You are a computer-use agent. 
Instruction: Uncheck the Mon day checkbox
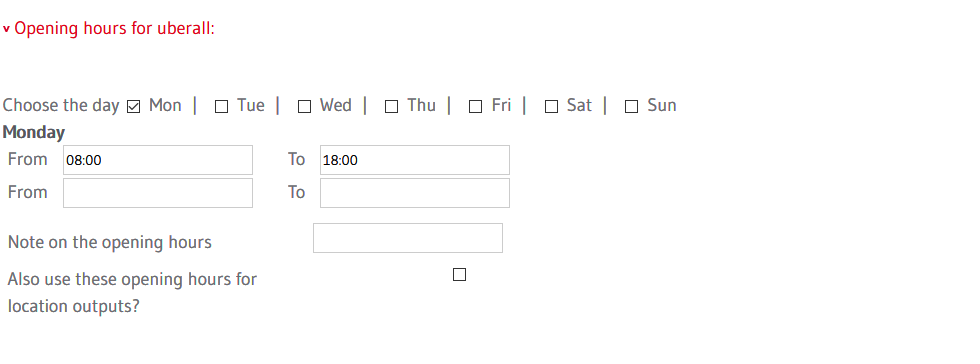(133, 107)
